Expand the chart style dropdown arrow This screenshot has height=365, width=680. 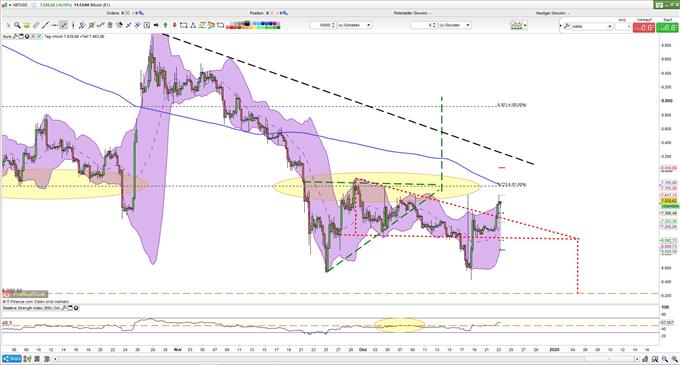pyautogui.click(x=525, y=25)
